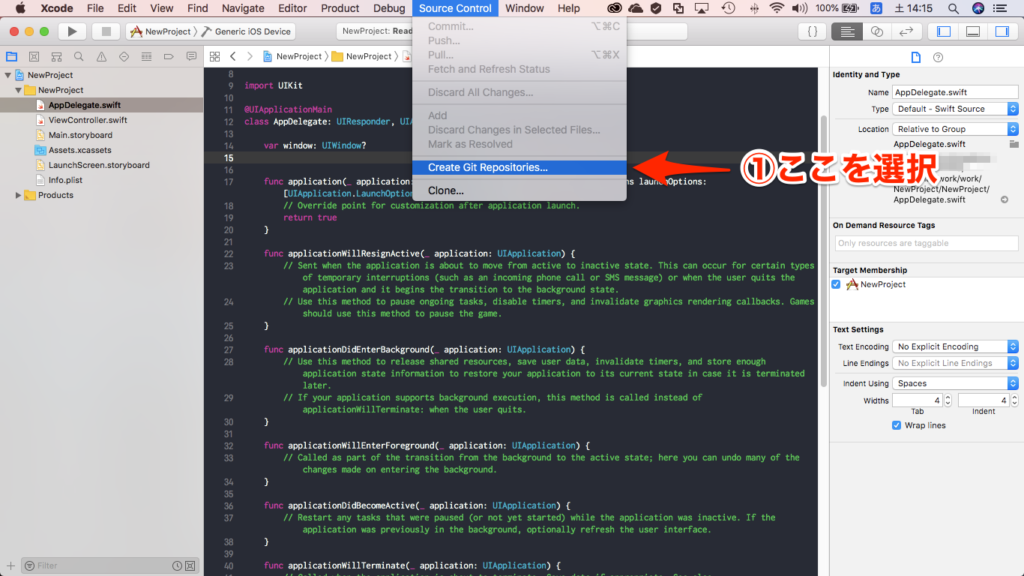Uncheck NewProject under Target Membership
The height and width of the screenshot is (576, 1024).
(837, 284)
